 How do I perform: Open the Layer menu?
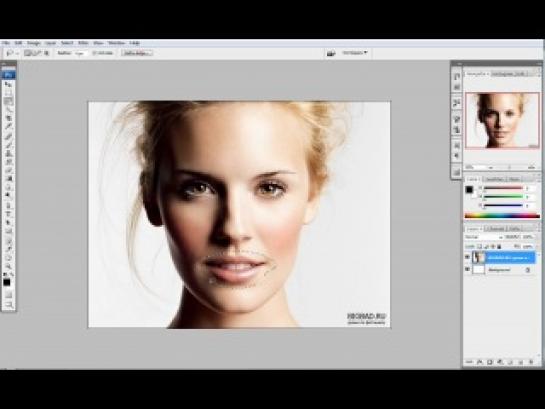click(51, 43)
